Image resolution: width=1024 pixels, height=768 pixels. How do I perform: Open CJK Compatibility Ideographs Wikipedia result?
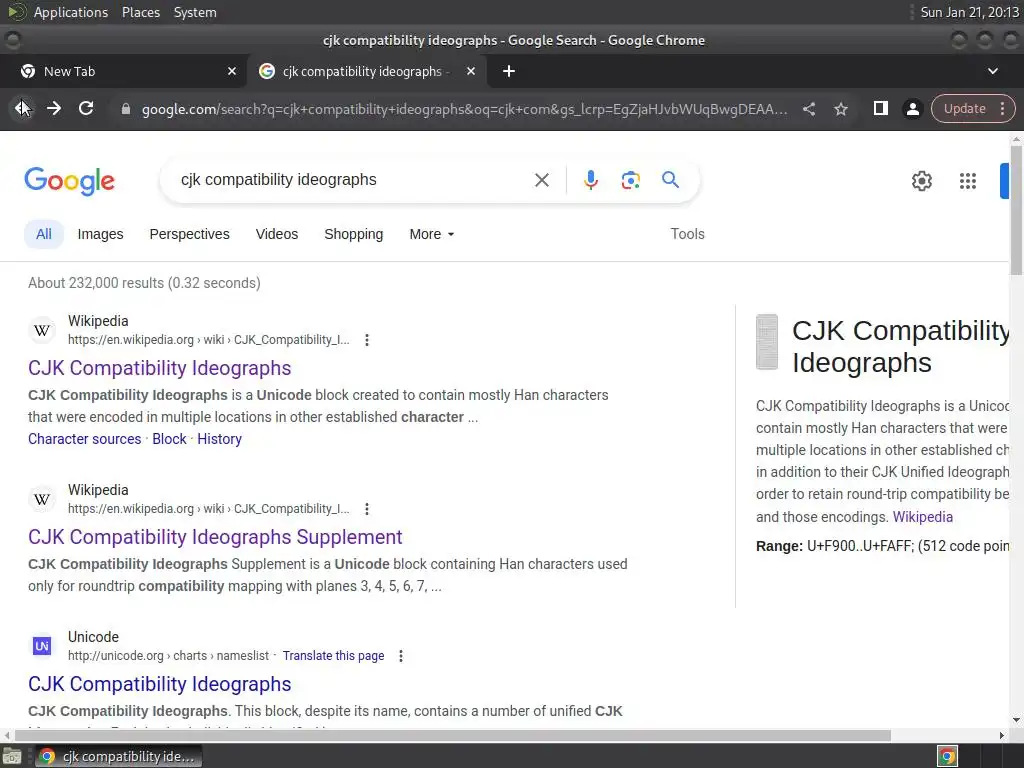pyautogui.click(x=159, y=368)
